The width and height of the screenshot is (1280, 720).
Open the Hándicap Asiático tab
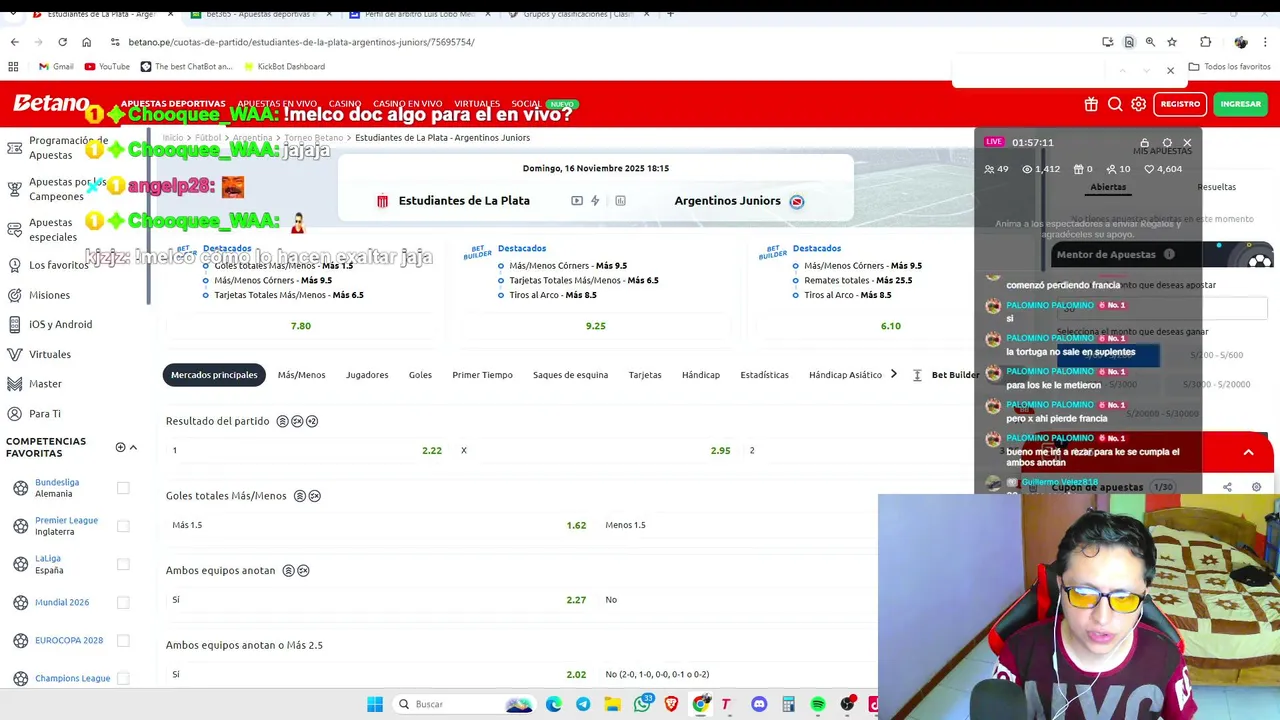tap(845, 375)
